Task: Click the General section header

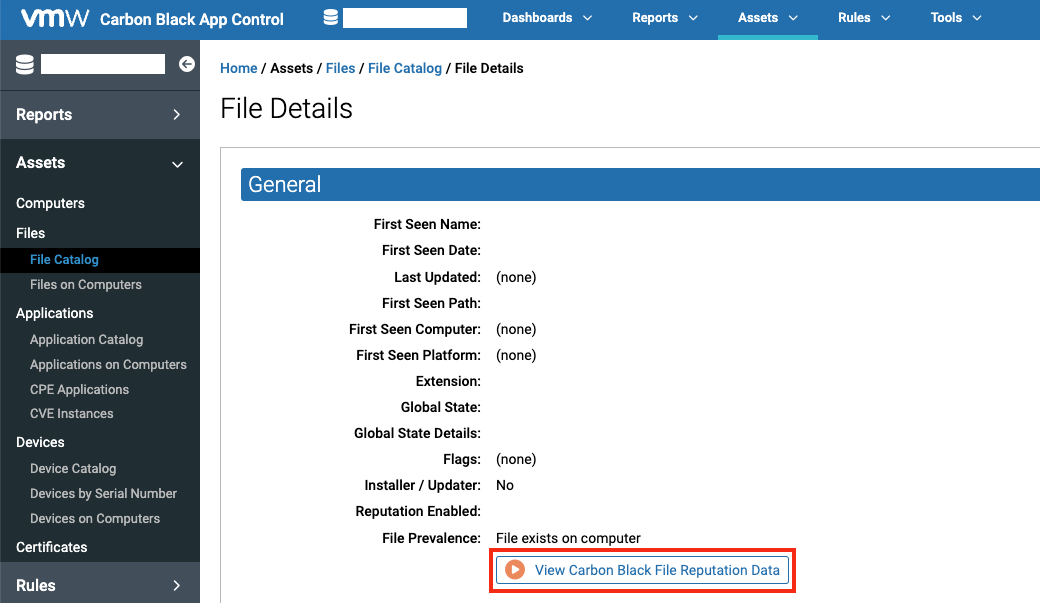Action: [x=640, y=184]
